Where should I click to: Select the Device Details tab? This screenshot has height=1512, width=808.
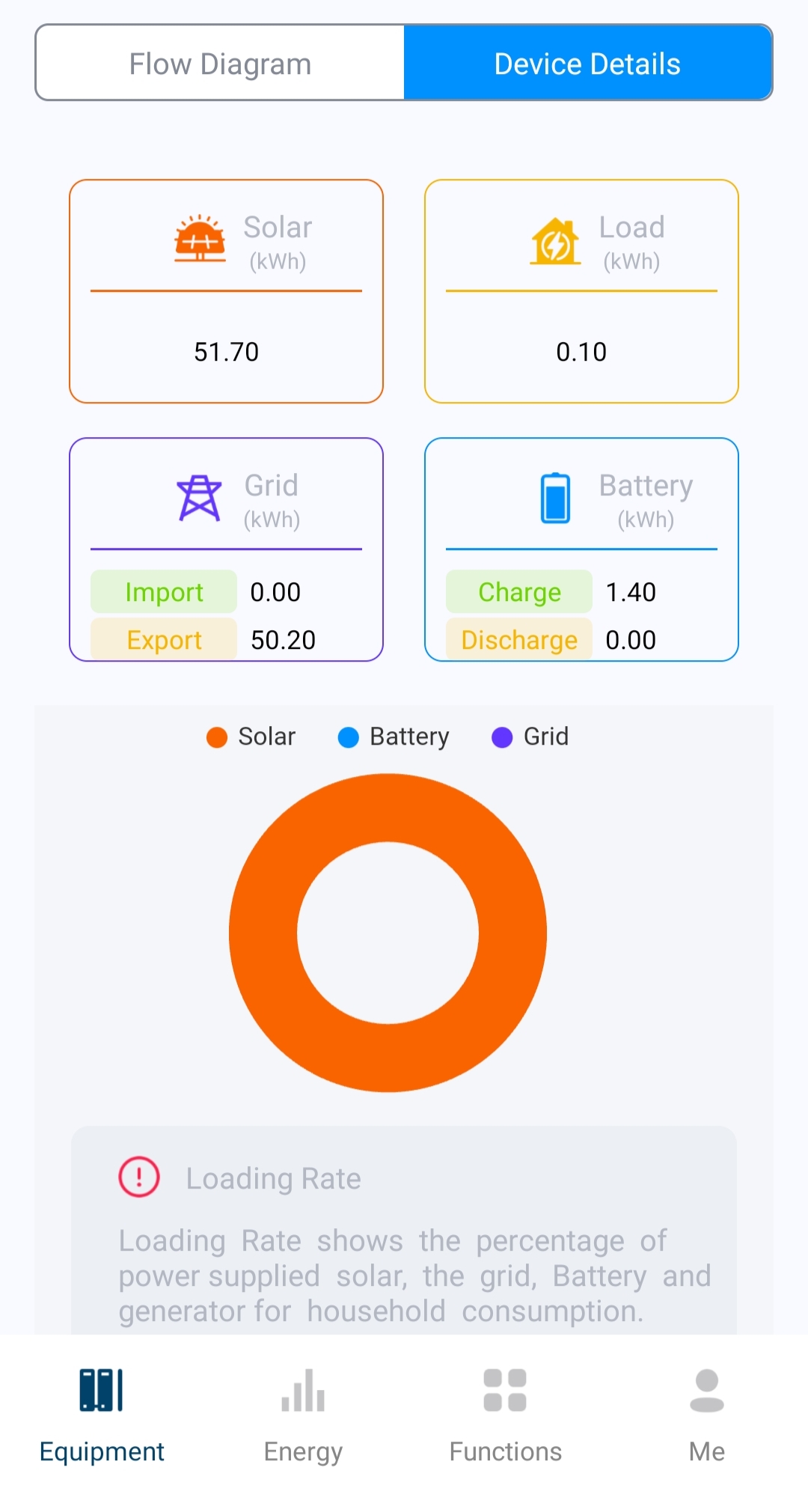[x=588, y=64]
